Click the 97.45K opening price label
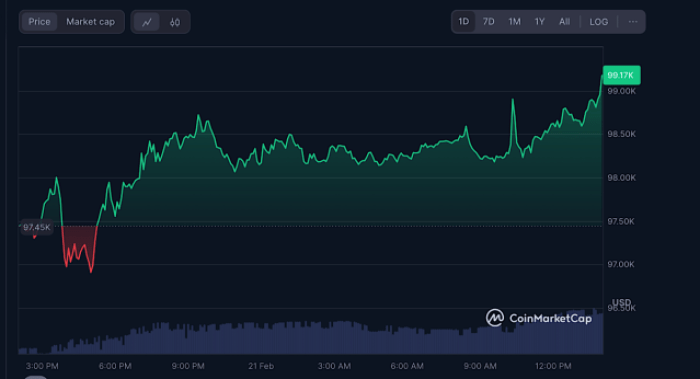Viewport: 700px width, 379px height. [37, 227]
